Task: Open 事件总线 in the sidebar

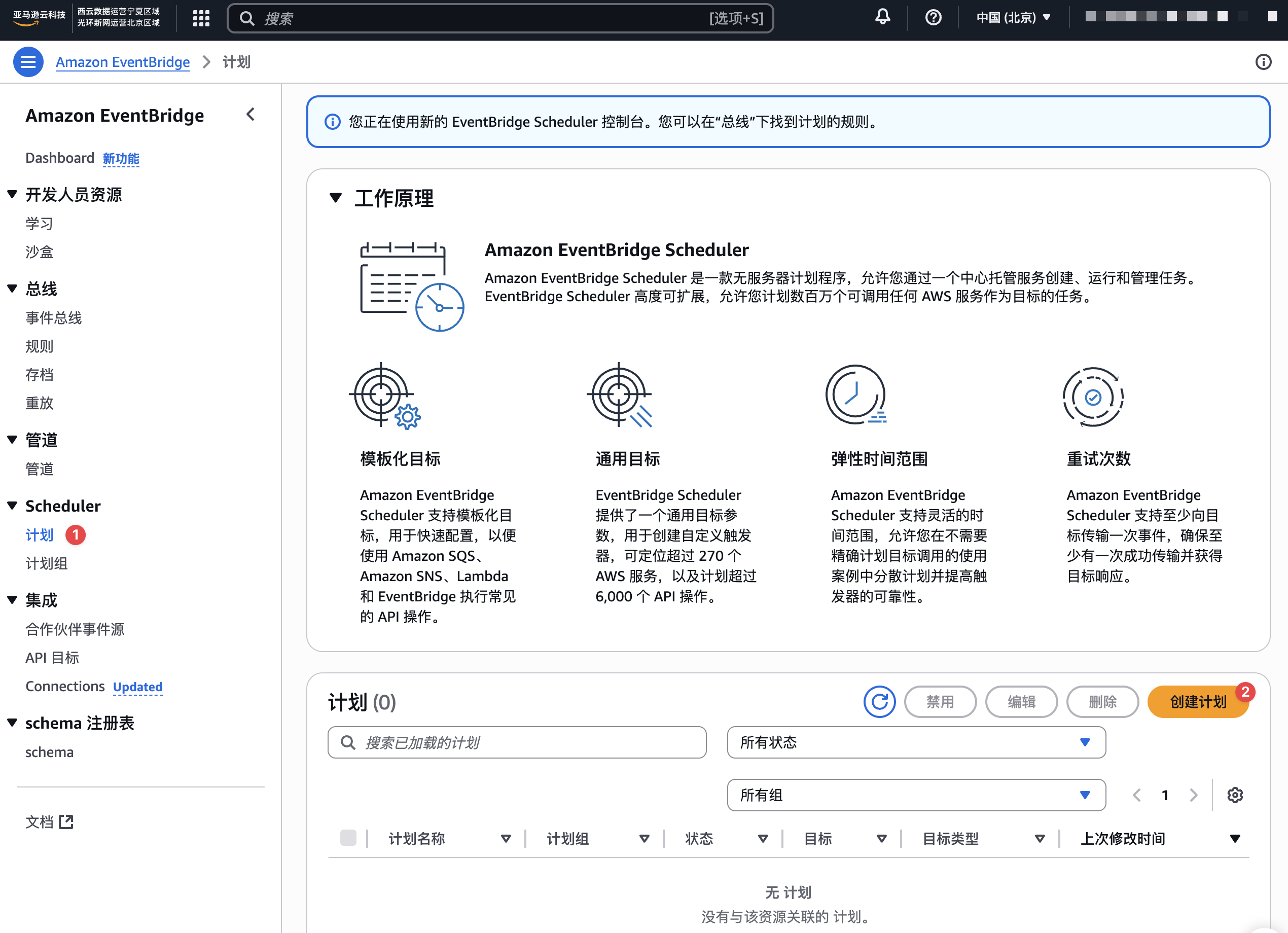Action: point(53,318)
